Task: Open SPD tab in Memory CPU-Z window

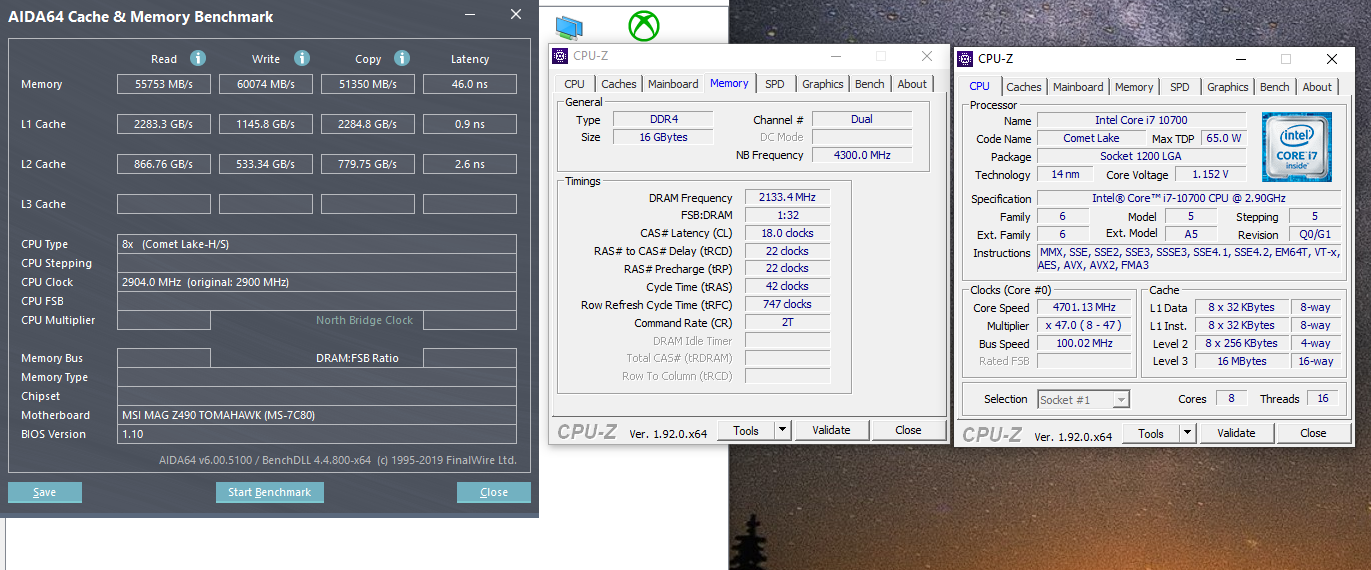Action: tap(775, 84)
